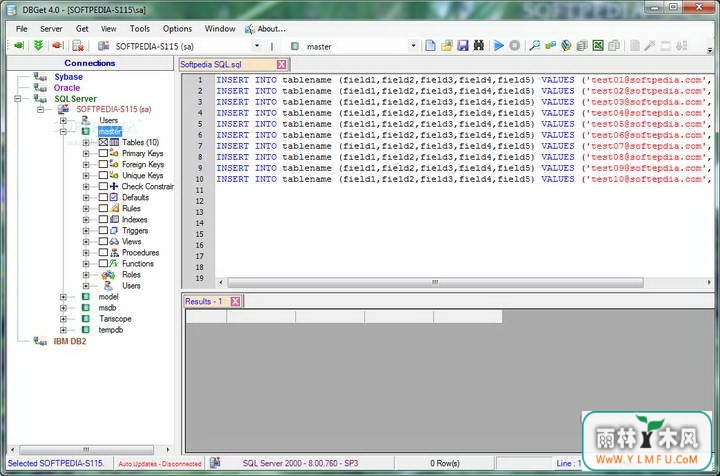Screen dimensions: 720x476
Task: Open the Tools menu
Action: [140, 29]
